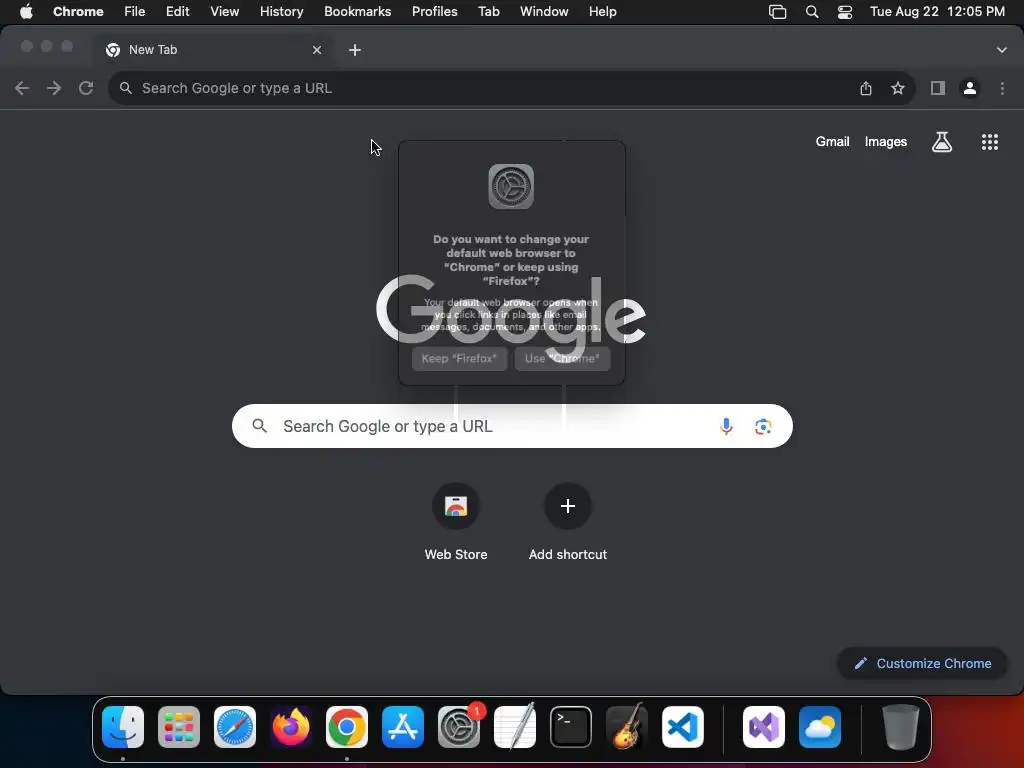The width and height of the screenshot is (1024, 768).
Task: Open the History menu
Action: point(281,12)
